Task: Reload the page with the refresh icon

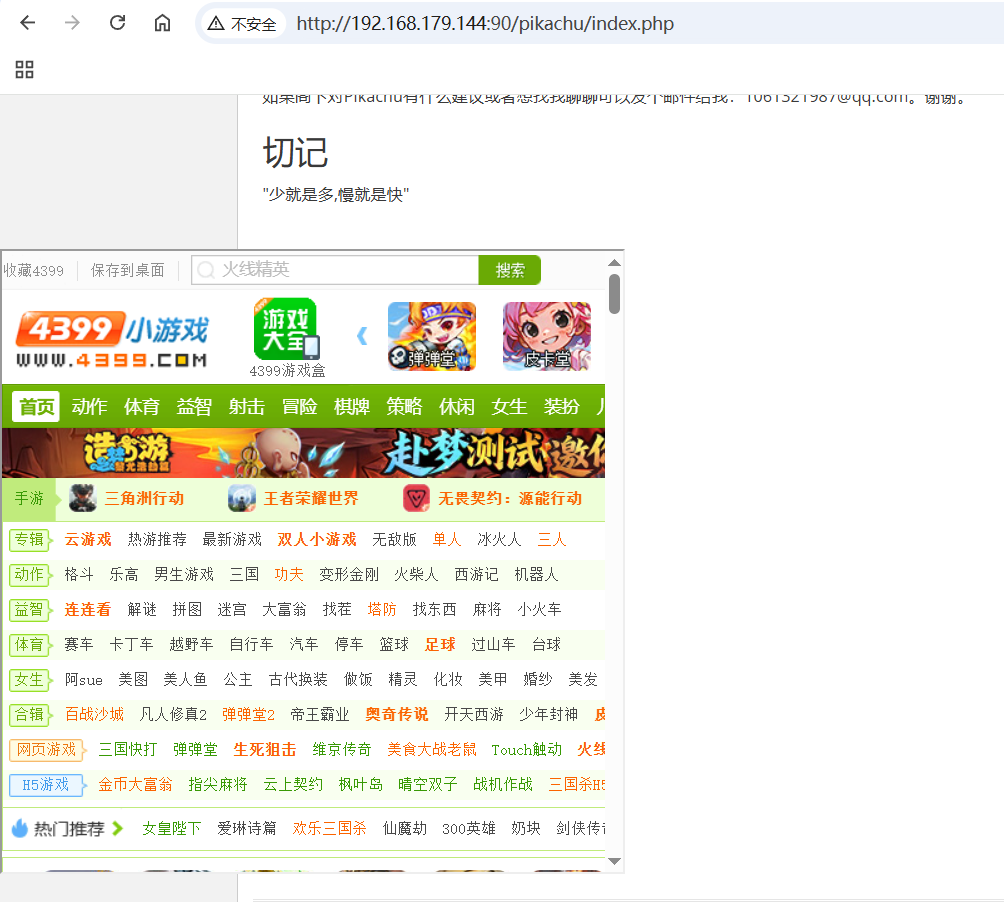Action: pos(117,23)
